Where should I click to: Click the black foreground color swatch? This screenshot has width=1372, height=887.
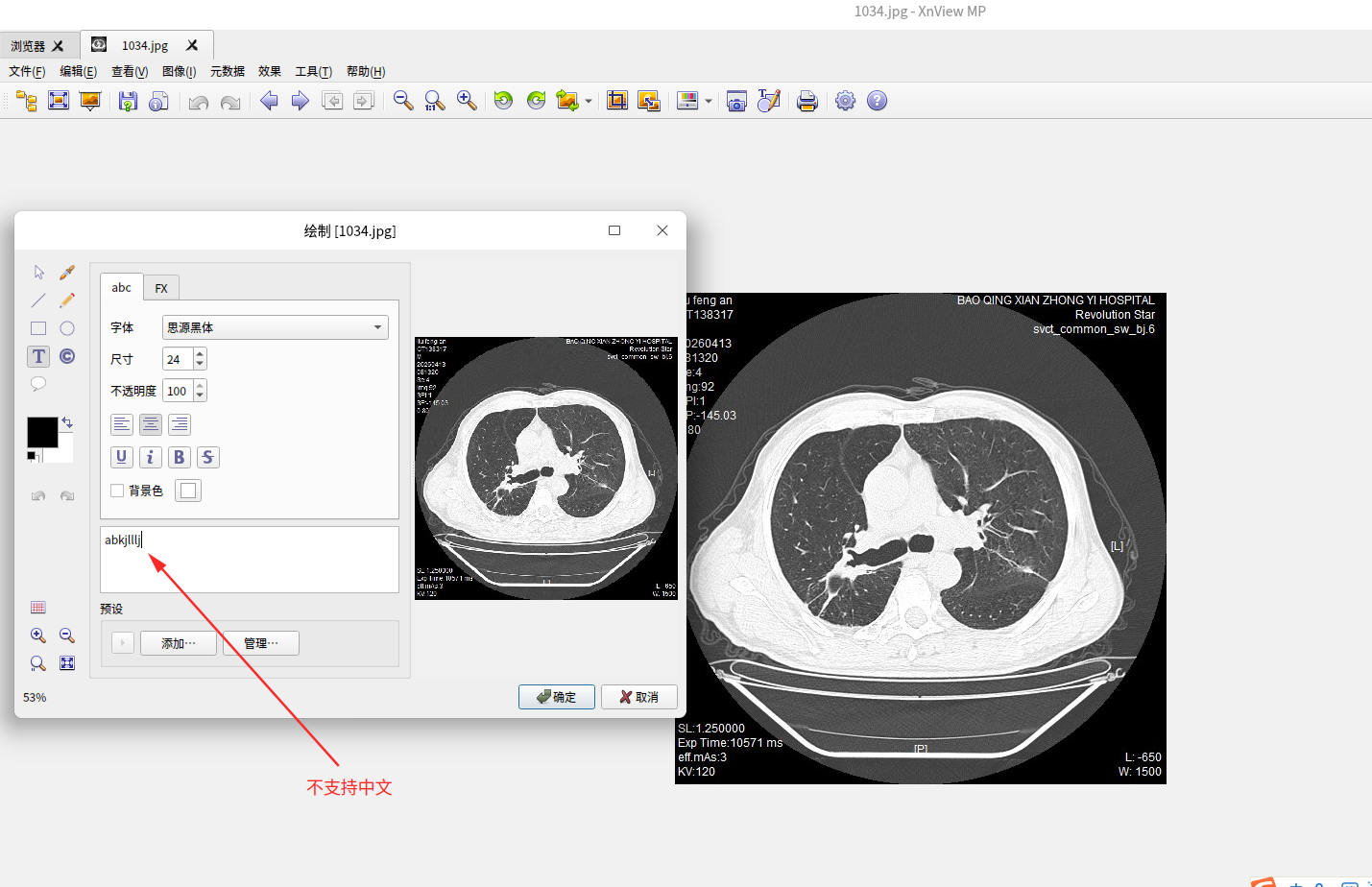coord(41,432)
